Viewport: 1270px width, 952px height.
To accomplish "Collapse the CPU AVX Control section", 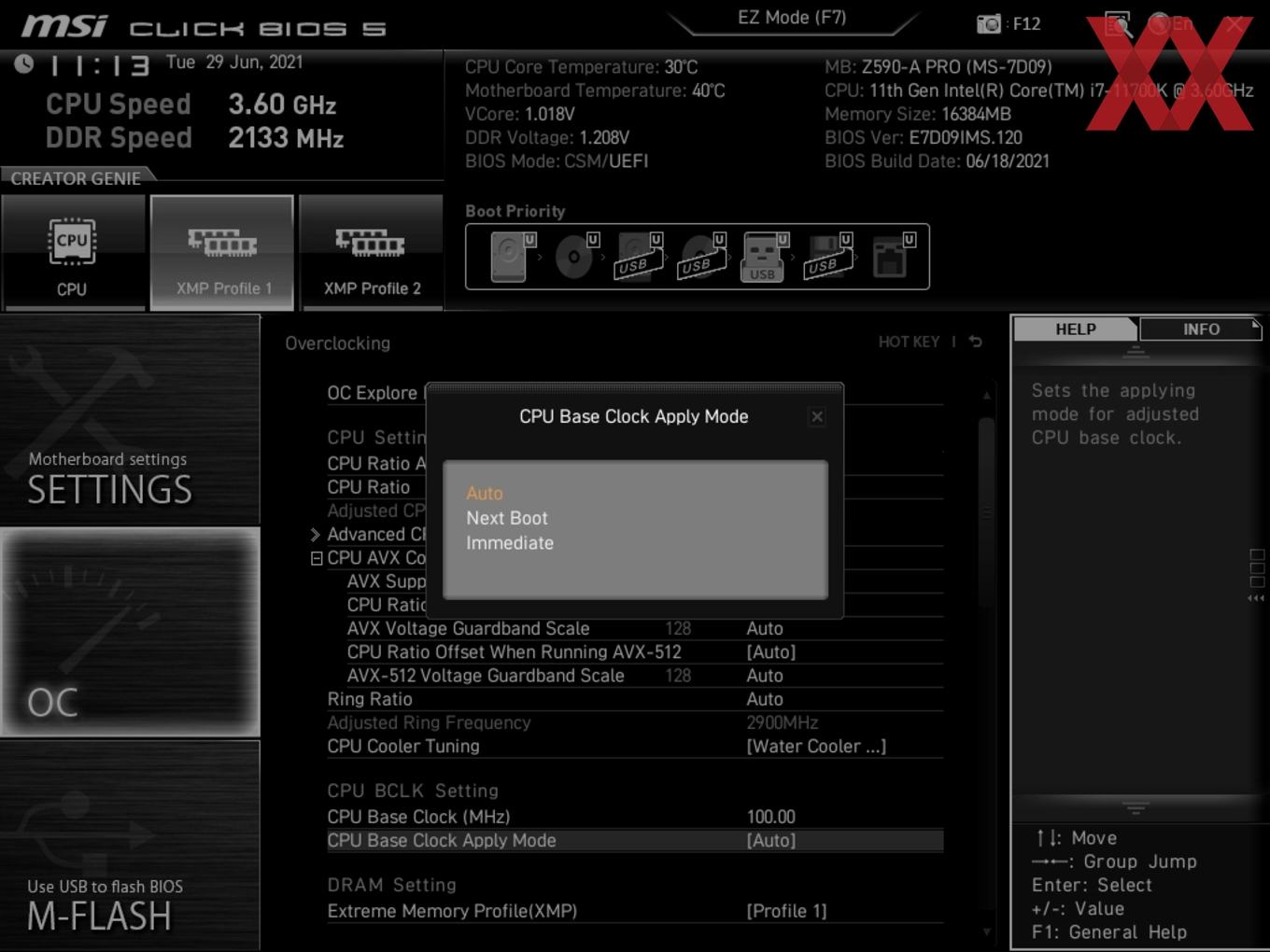I will [317, 558].
